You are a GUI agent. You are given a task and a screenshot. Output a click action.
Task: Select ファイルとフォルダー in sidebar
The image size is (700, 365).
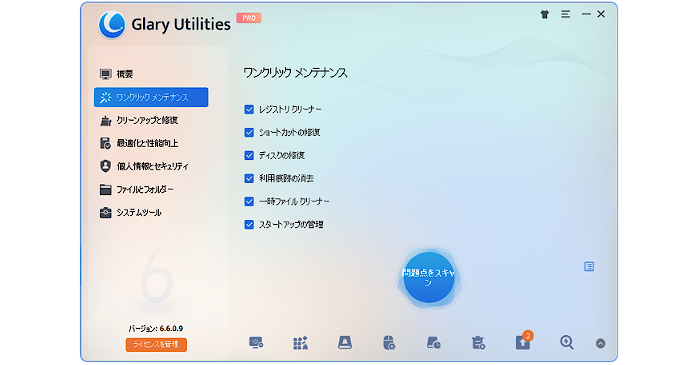[x=151, y=190]
